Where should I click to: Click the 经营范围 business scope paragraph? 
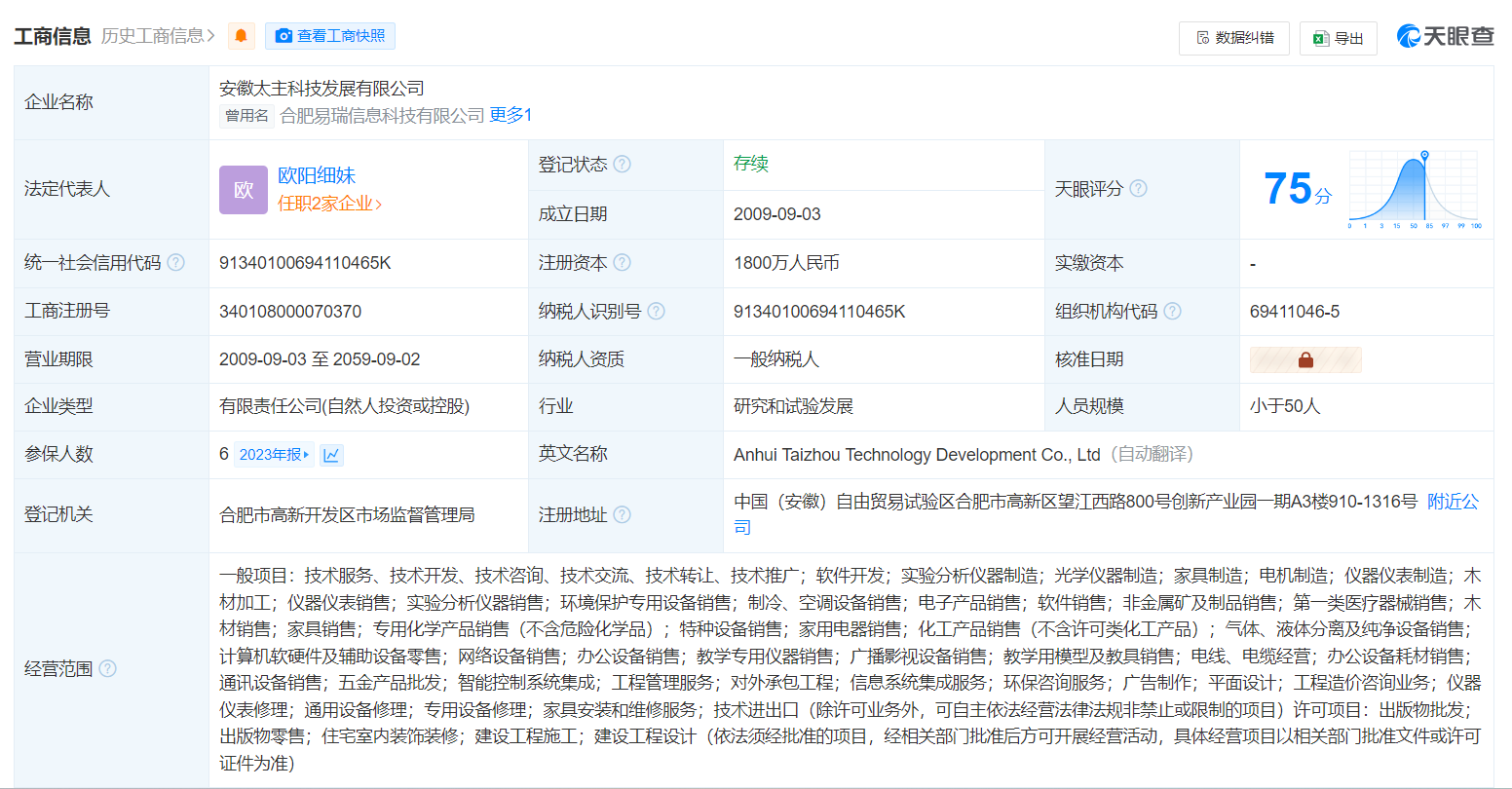(850, 669)
